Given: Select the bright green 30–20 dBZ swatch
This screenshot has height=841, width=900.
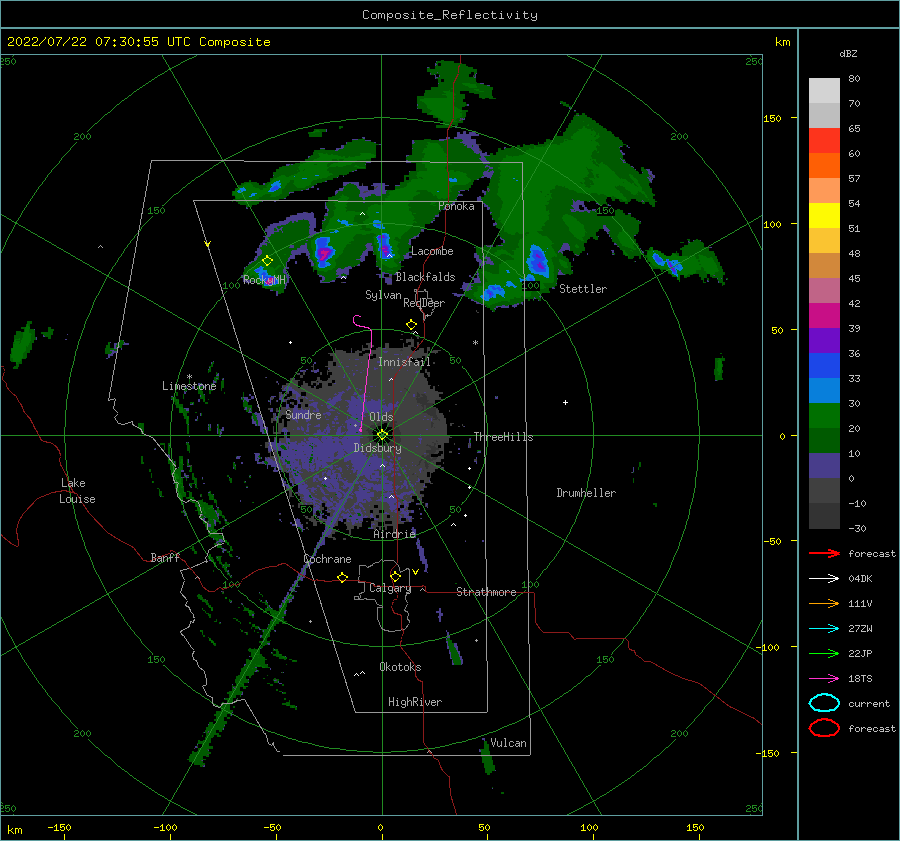Looking at the screenshot, I should pos(824,416).
